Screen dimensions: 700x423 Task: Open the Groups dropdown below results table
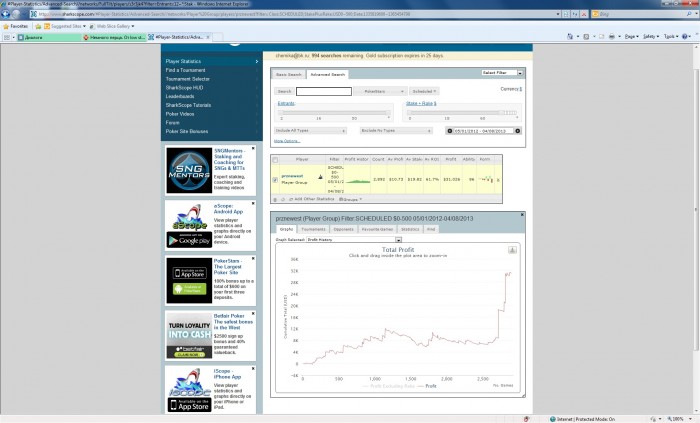coord(350,199)
